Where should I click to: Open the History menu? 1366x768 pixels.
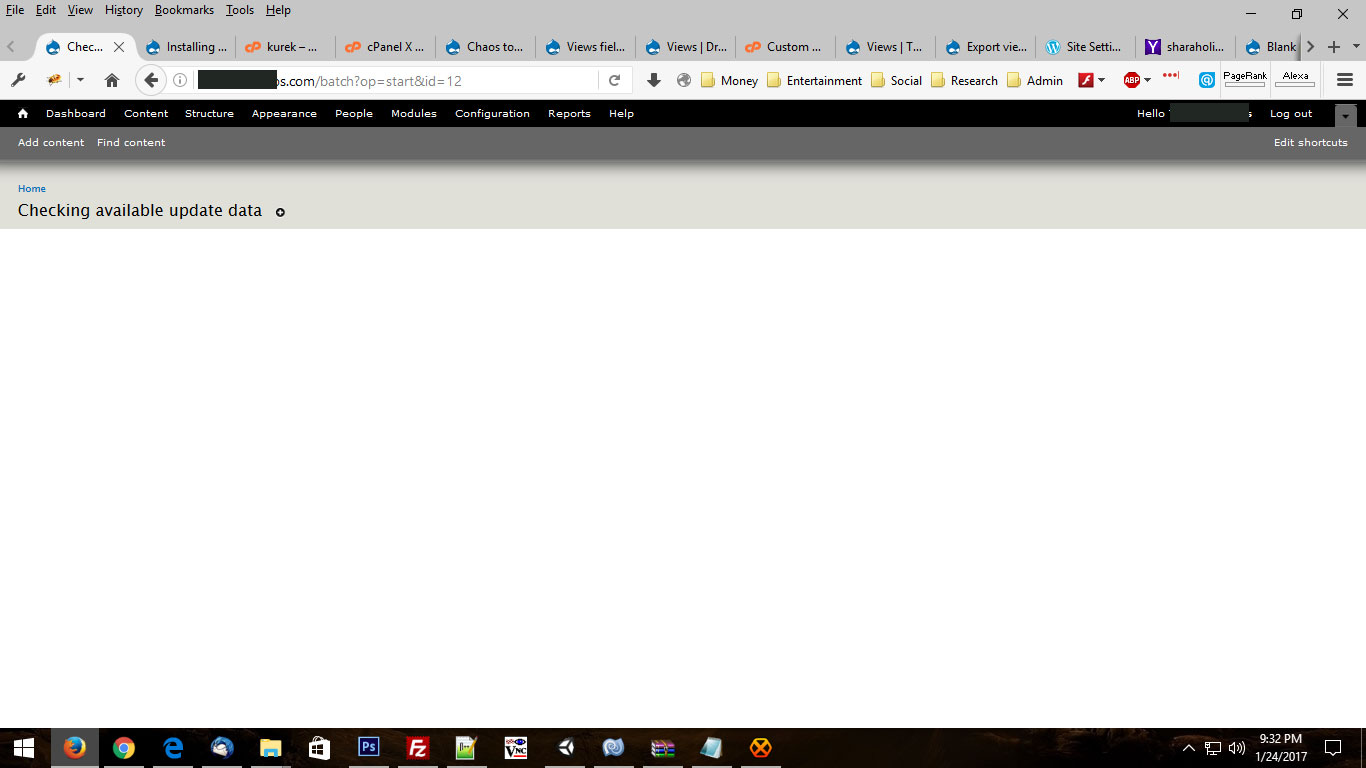coord(124,10)
